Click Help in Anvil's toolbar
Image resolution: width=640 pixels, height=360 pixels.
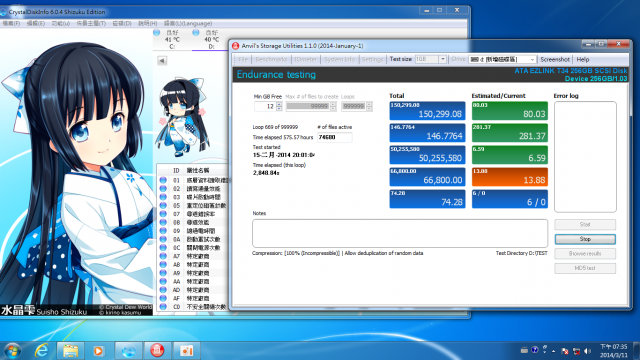point(583,60)
